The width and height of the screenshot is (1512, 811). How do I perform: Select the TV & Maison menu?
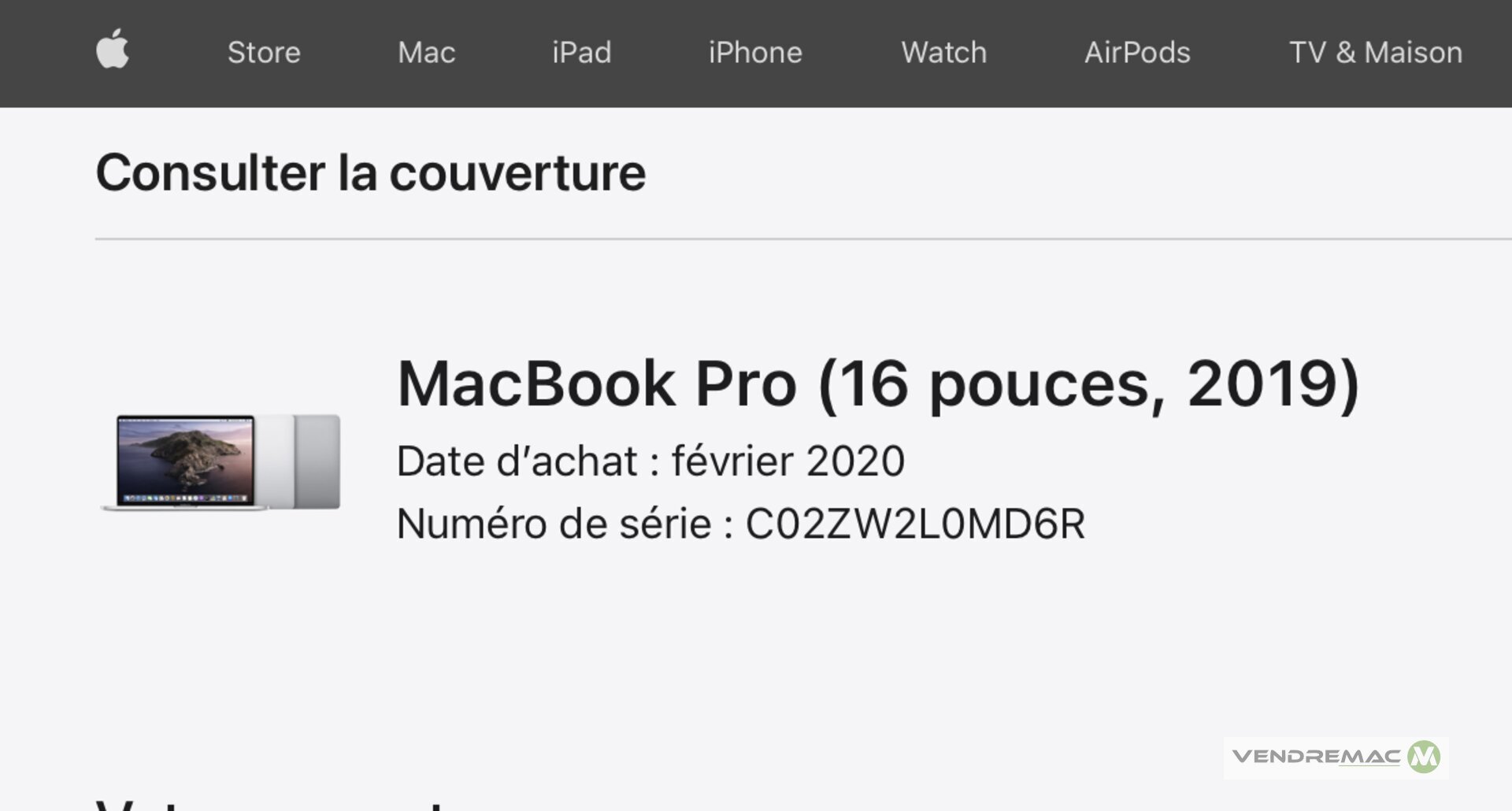click(1376, 52)
